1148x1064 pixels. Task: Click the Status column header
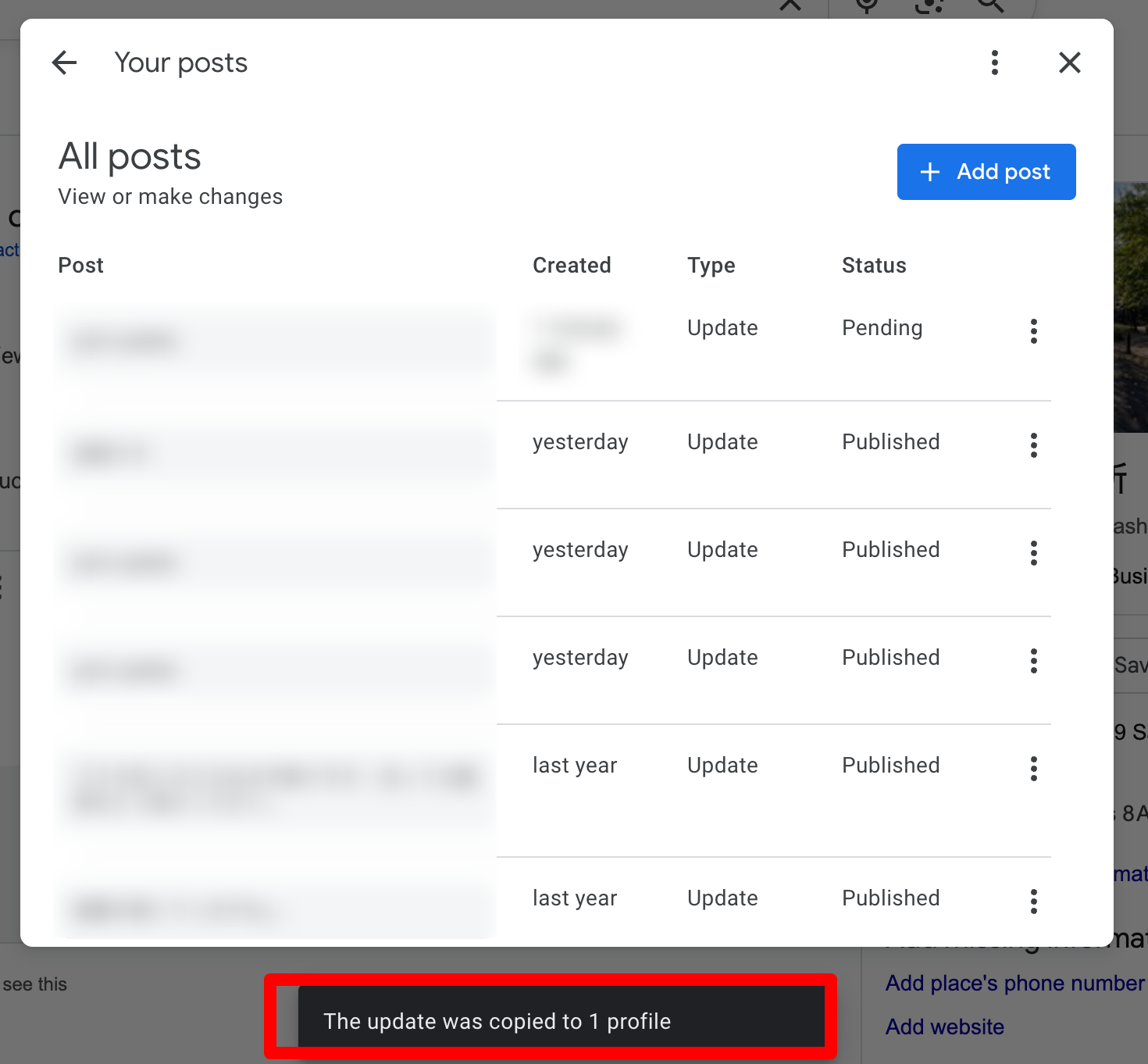(x=874, y=266)
